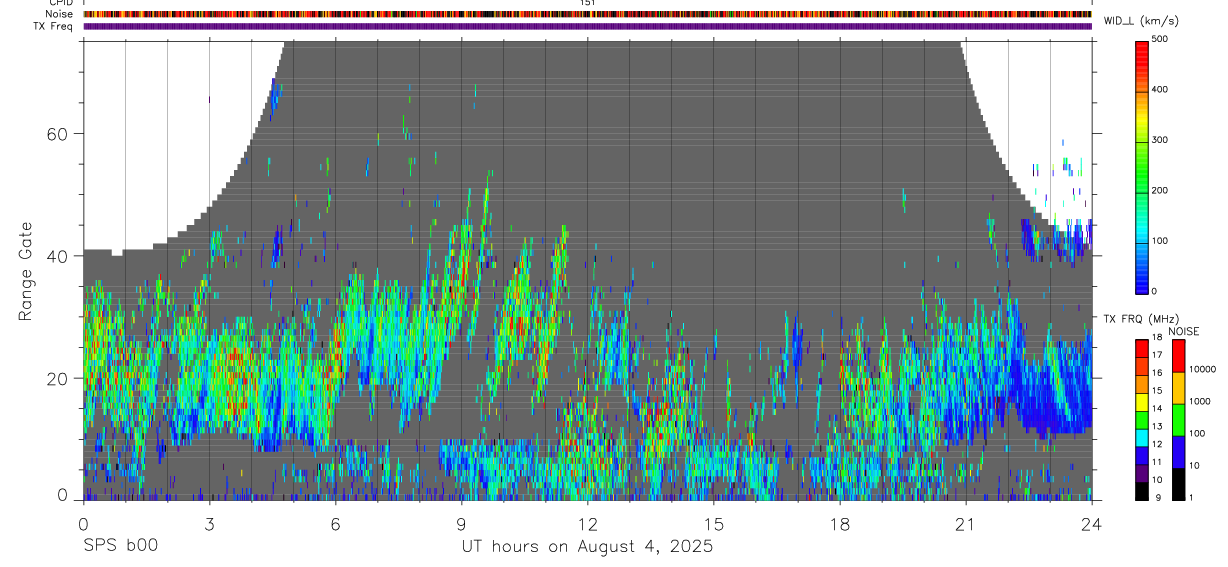Pick the 9 MHz label in TX FRQ legend
Screen dimensions: 1228x567
click(x=1156, y=498)
